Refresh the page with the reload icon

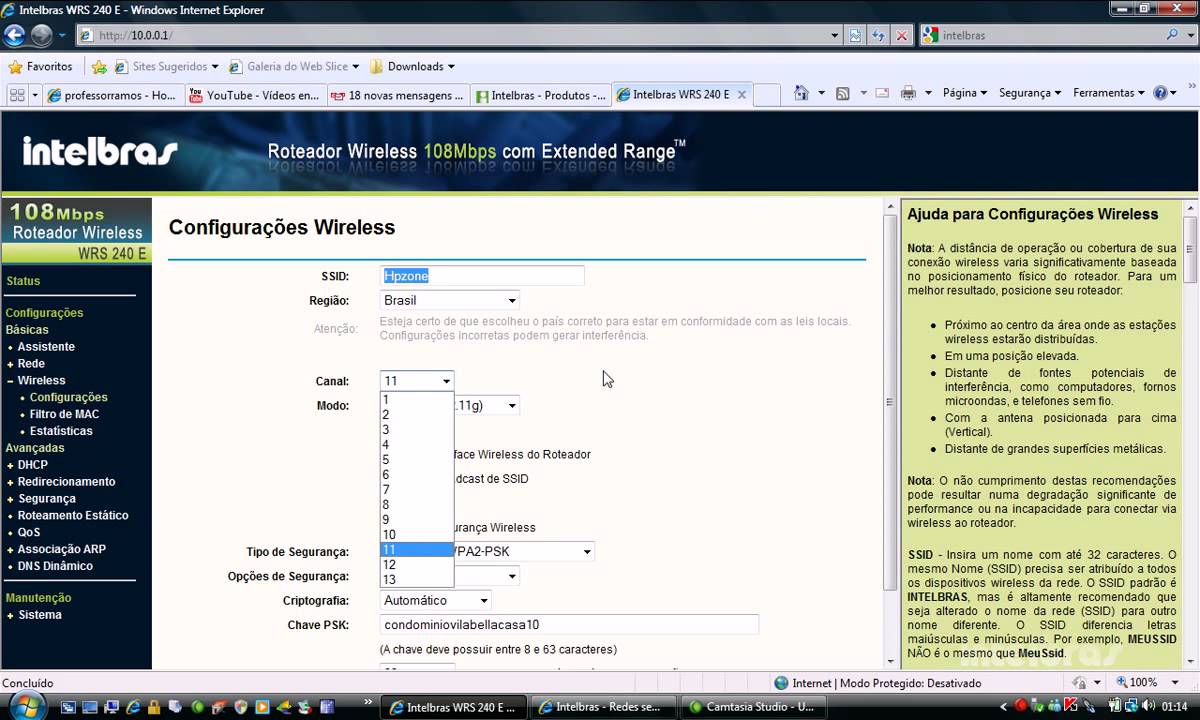click(878, 35)
